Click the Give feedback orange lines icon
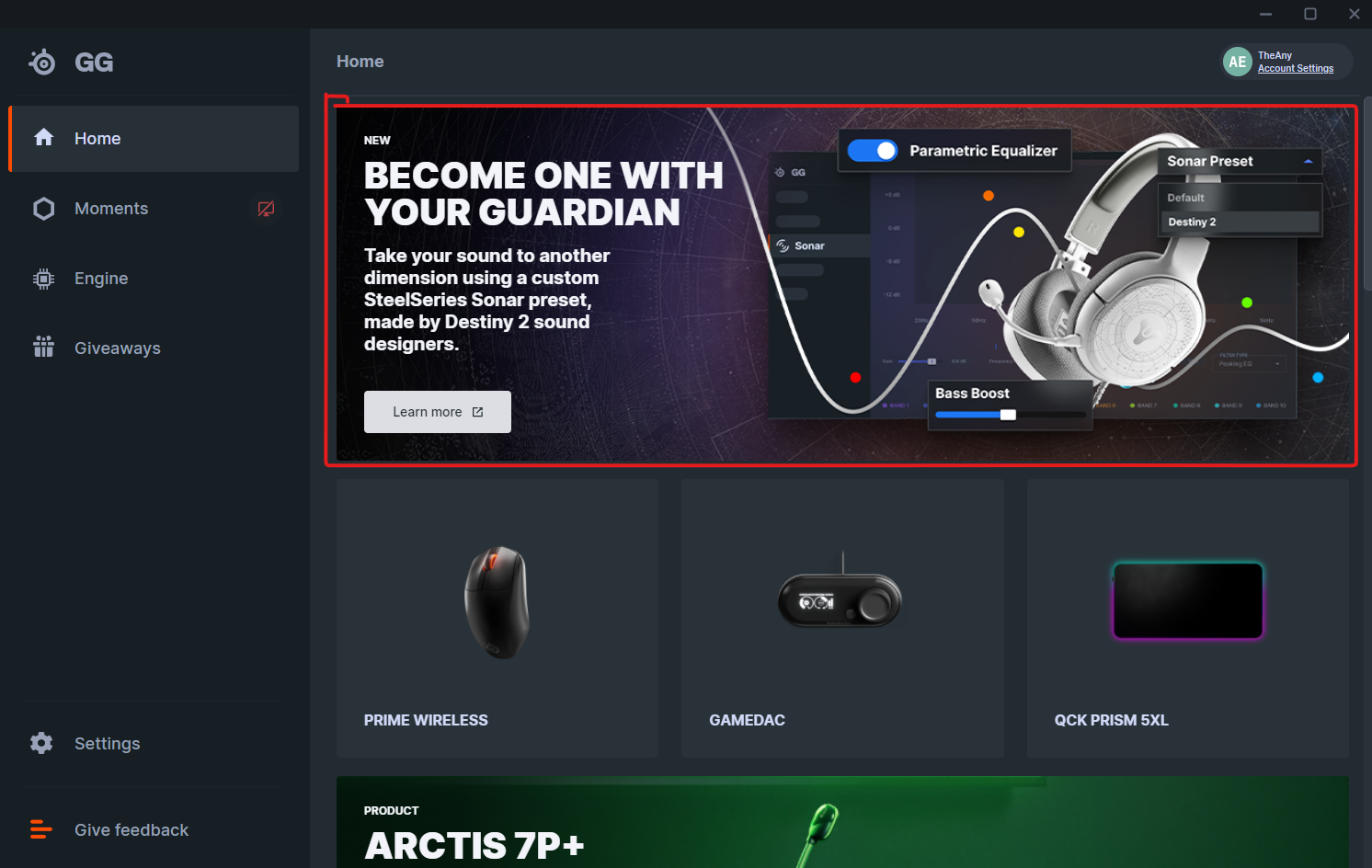Image resolution: width=1372 pixels, height=868 pixels. pos(40,829)
